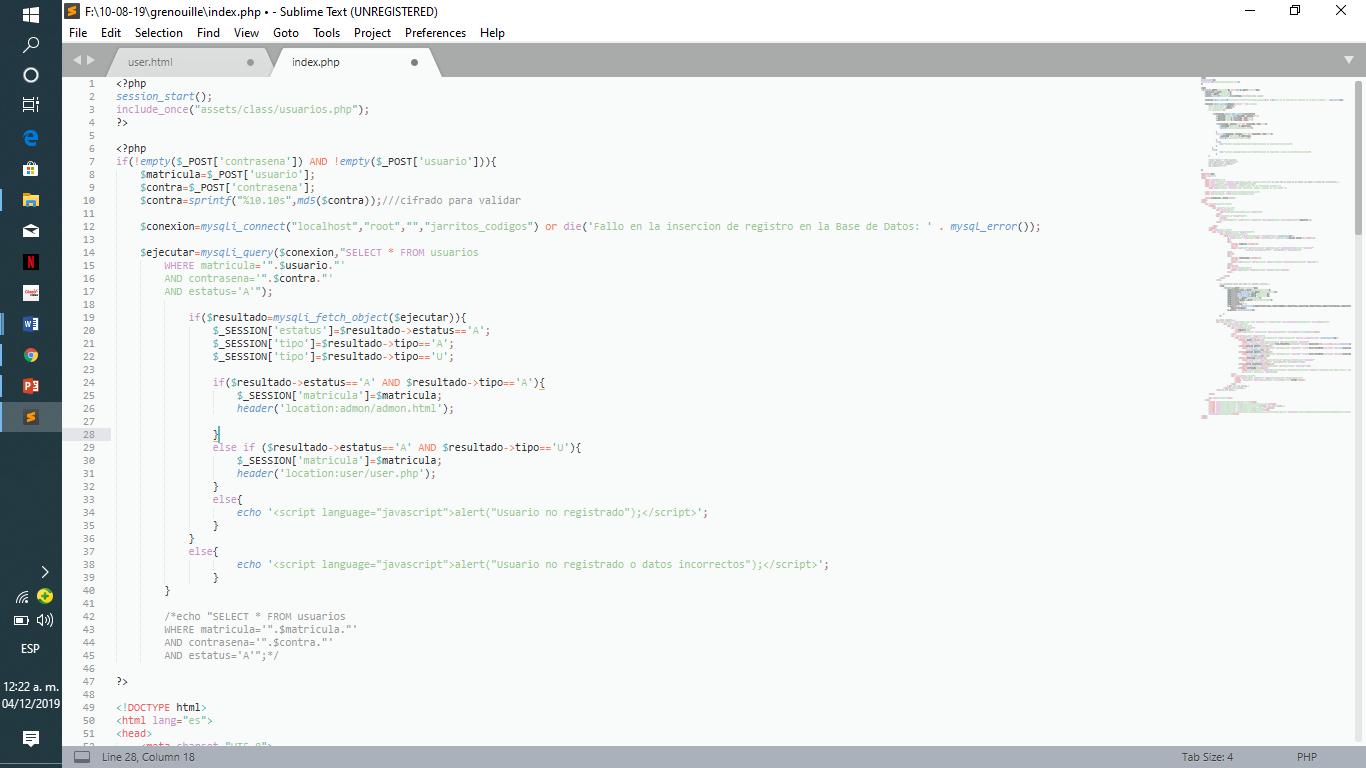The height and width of the screenshot is (768, 1366).
Task: Launch Netflix from taskbar
Action: [30, 262]
